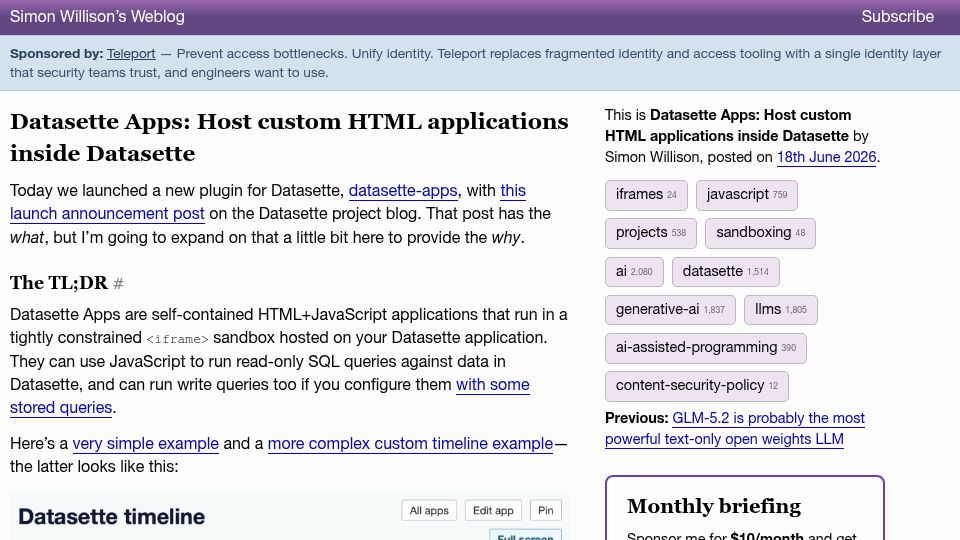Viewport: 960px width, 540px height.
Task: Select the projects tag
Action: coord(651,233)
